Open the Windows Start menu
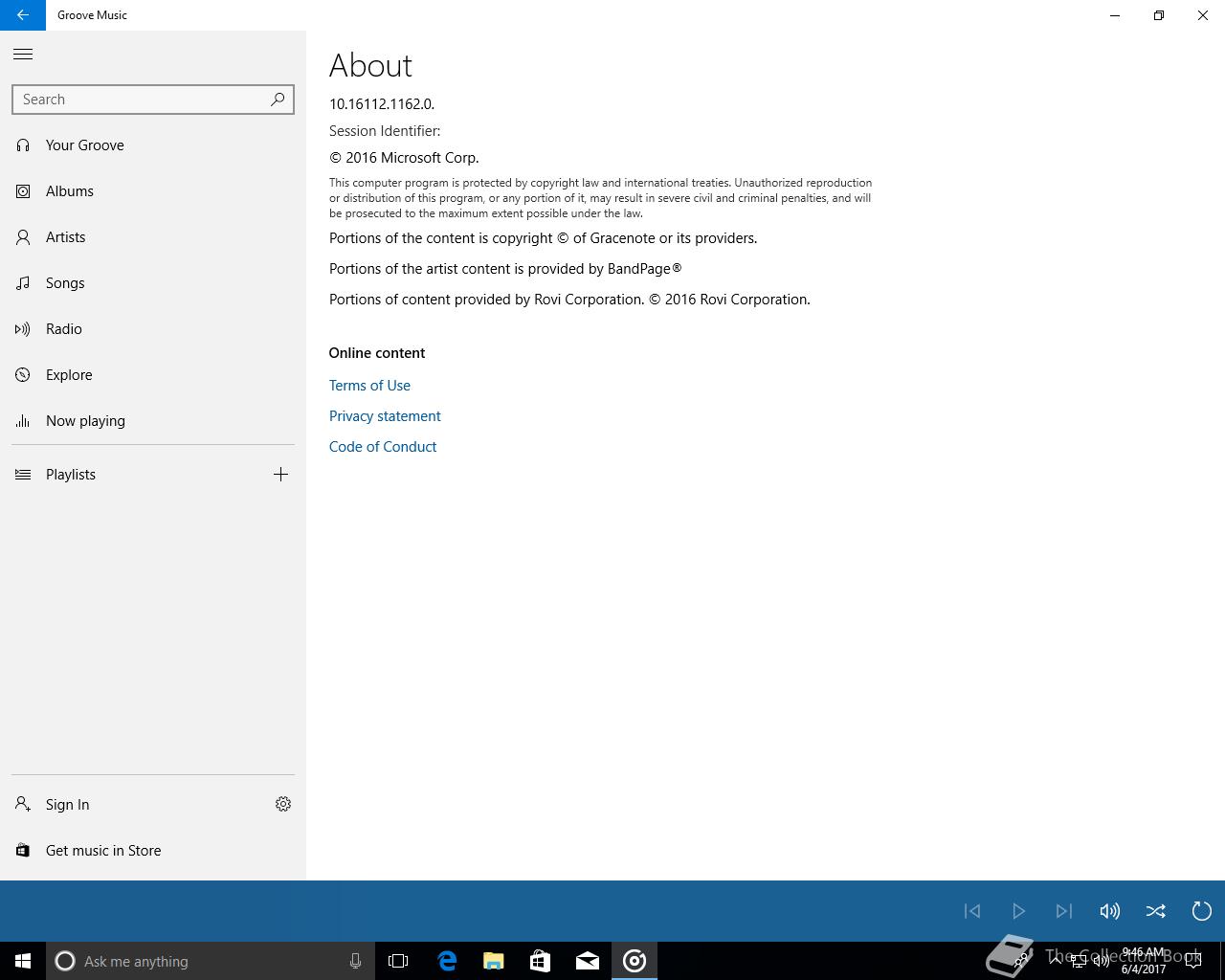The image size is (1225, 980). coord(23,961)
